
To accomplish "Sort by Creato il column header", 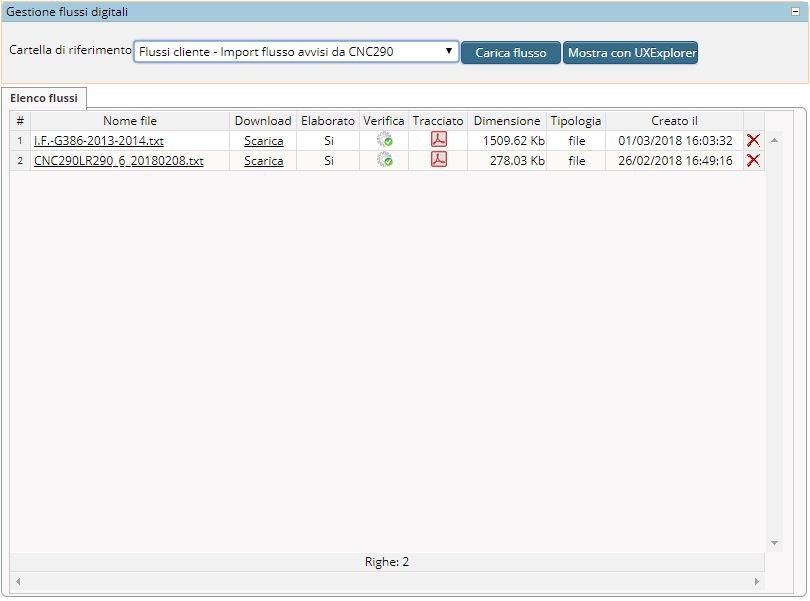I will pyautogui.click(x=674, y=121).
